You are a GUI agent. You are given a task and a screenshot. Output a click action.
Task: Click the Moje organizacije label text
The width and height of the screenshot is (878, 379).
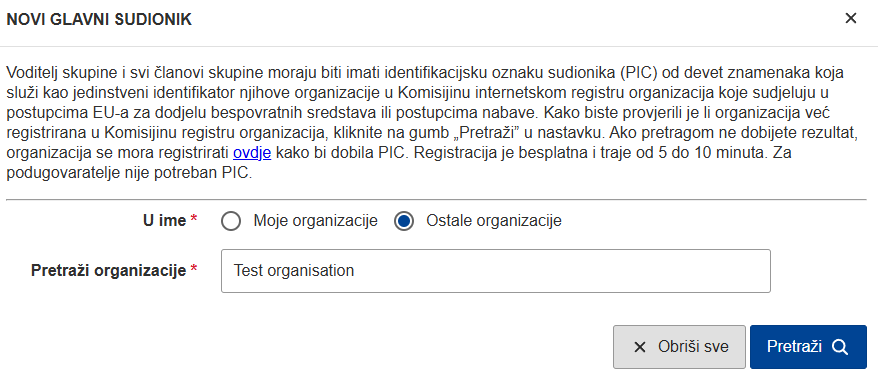click(315, 221)
